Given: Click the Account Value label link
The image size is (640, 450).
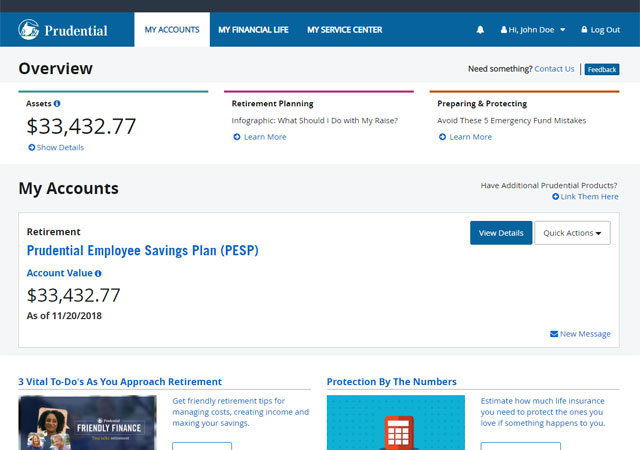Looking at the screenshot, I should click(60, 273).
